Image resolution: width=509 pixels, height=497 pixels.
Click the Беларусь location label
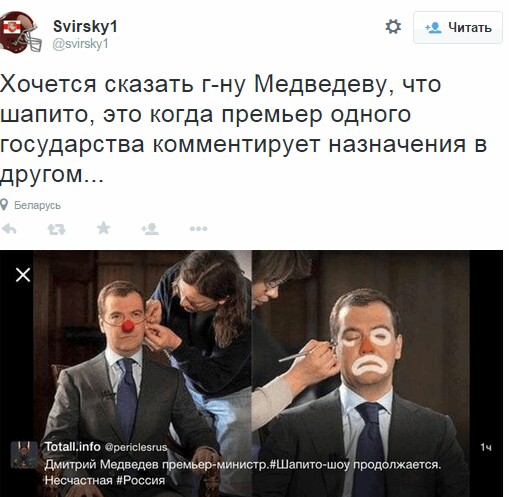click(37, 205)
